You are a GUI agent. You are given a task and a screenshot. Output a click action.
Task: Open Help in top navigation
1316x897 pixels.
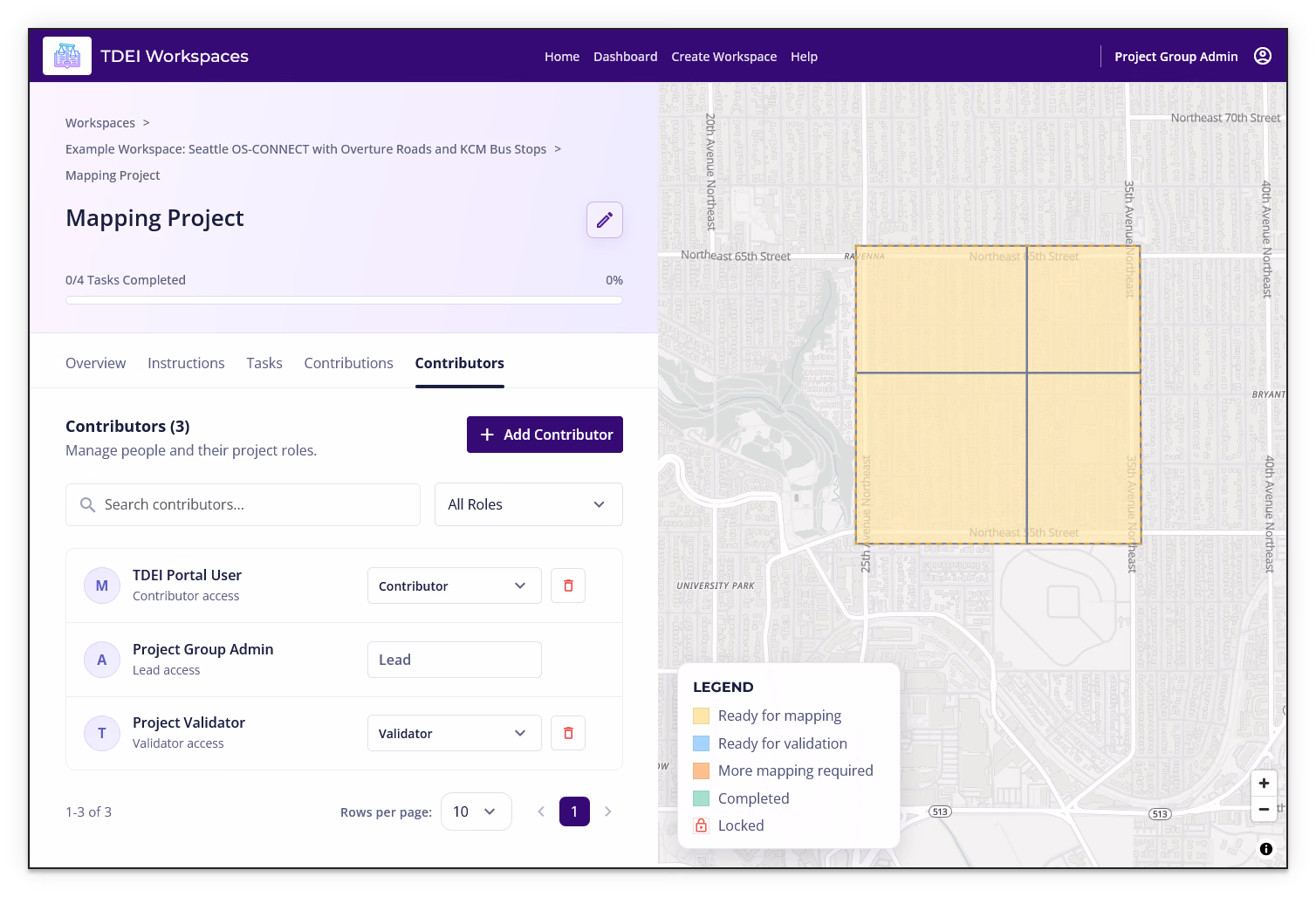[805, 57]
